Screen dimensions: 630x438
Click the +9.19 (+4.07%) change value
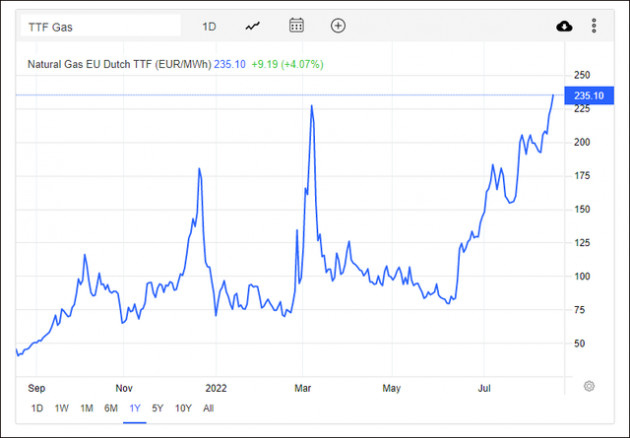tap(287, 64)
